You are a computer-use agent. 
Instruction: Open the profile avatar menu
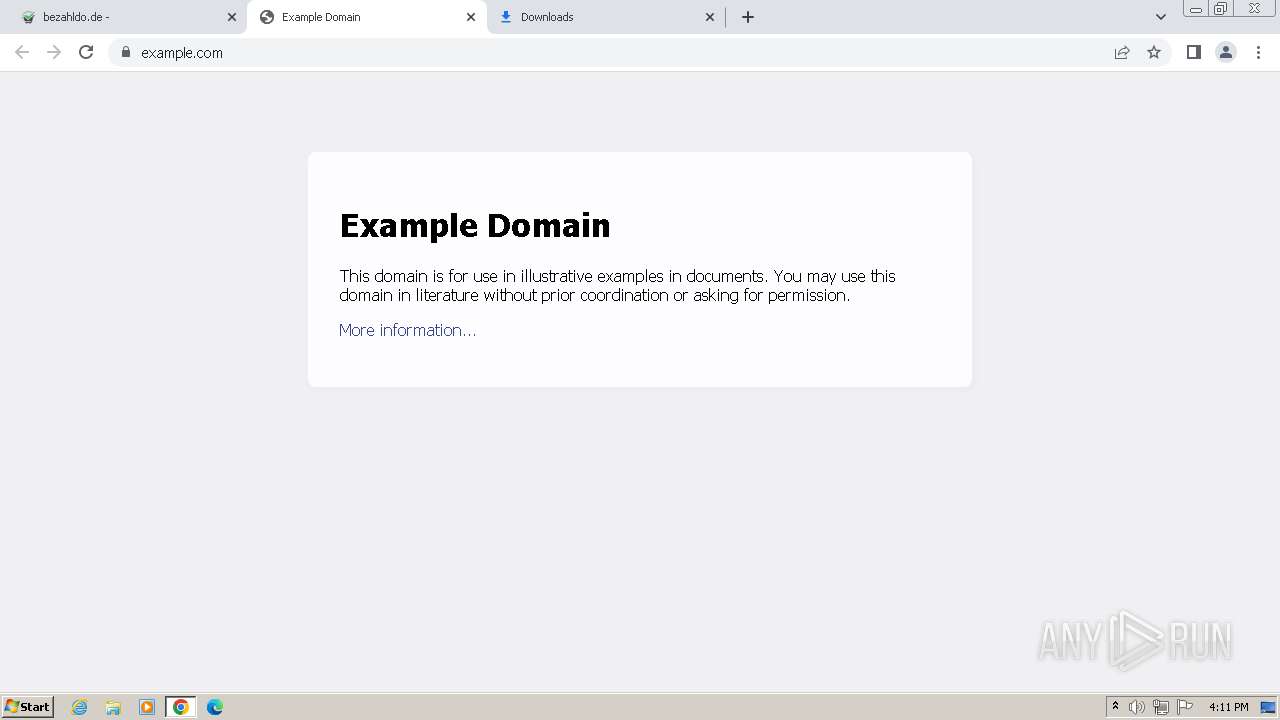tap(1226, 52)
